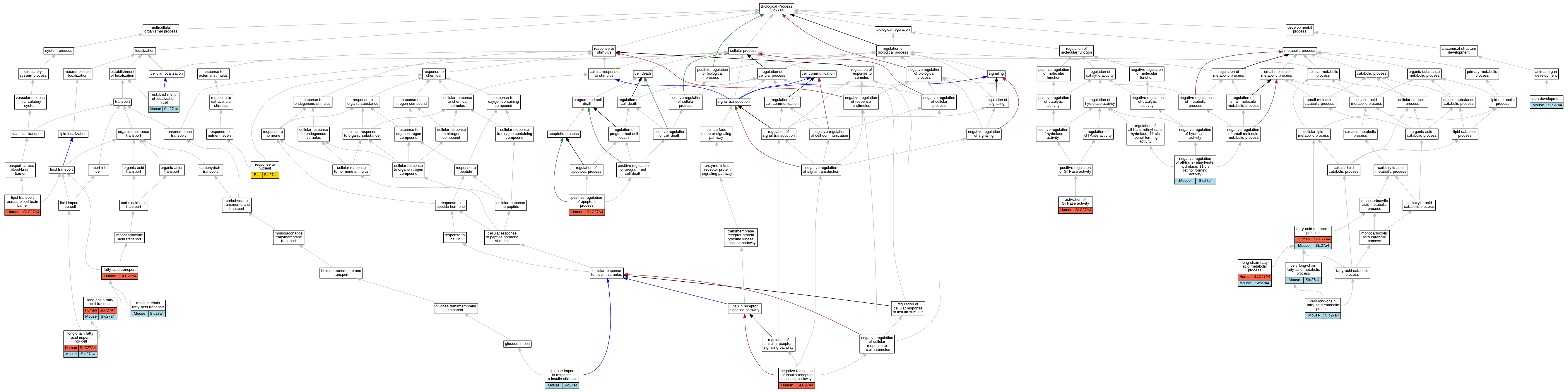Select 'regulation of molecular function' node

1076,51
